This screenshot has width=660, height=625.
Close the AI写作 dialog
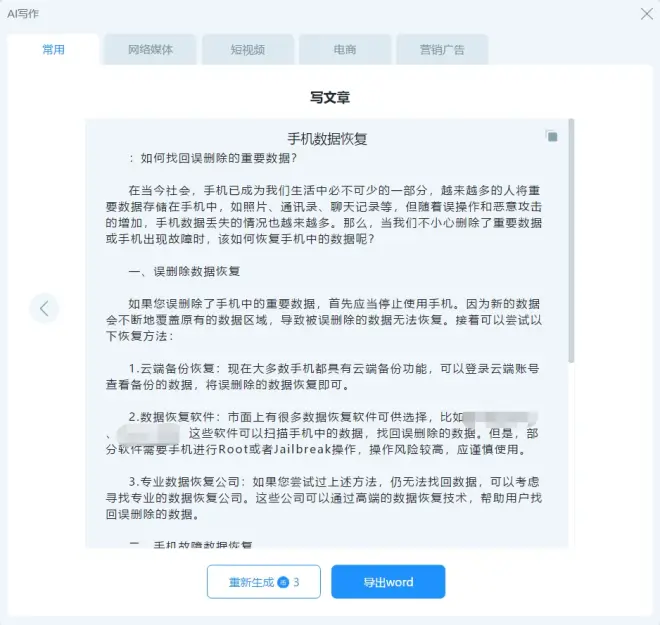click(646, 14)
